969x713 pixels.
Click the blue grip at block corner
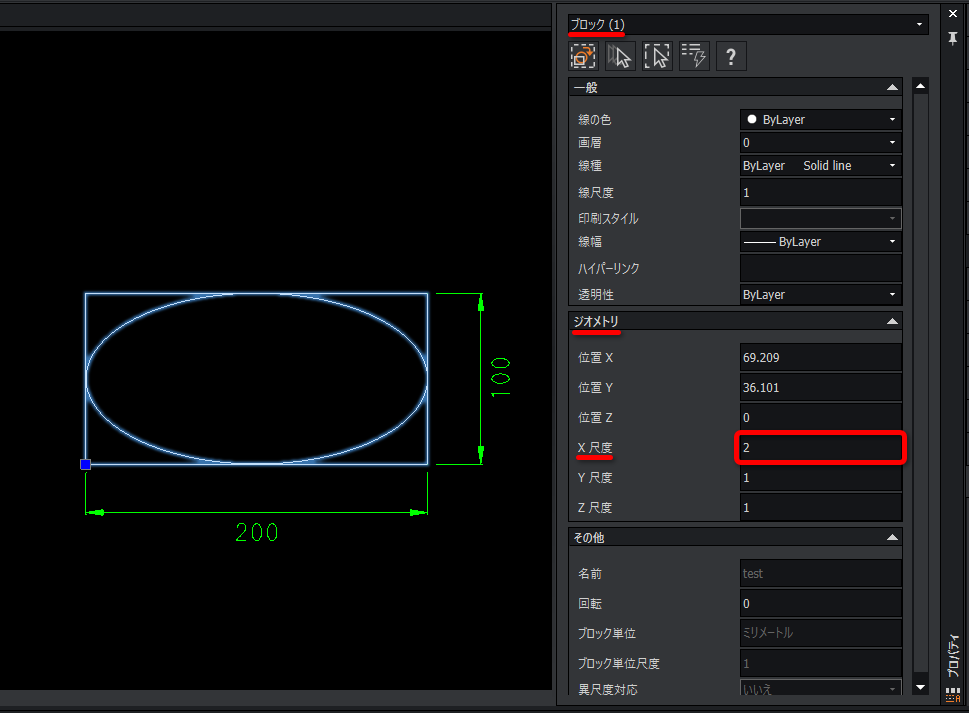(85, 464)
